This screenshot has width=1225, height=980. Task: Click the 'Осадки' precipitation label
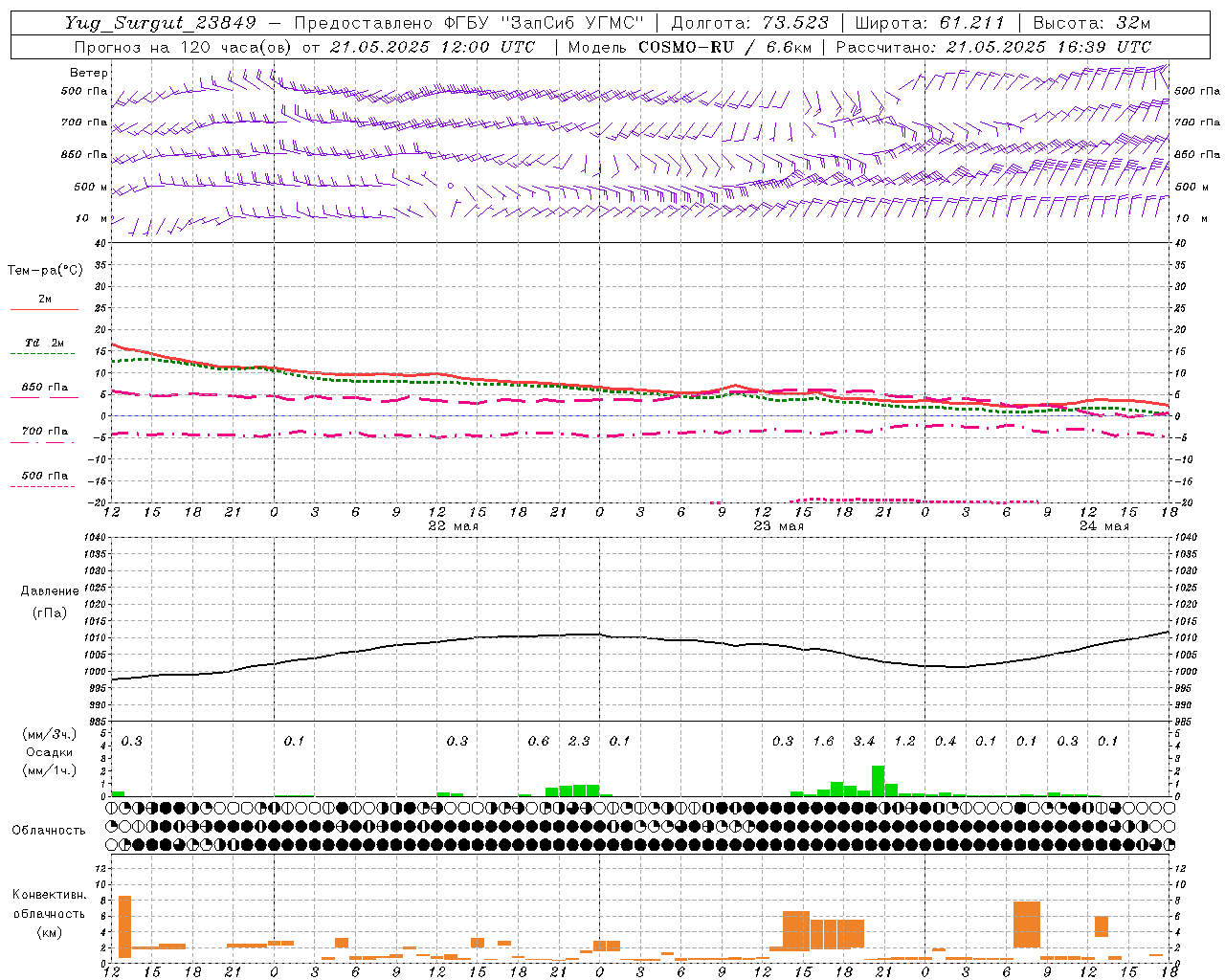49,752
